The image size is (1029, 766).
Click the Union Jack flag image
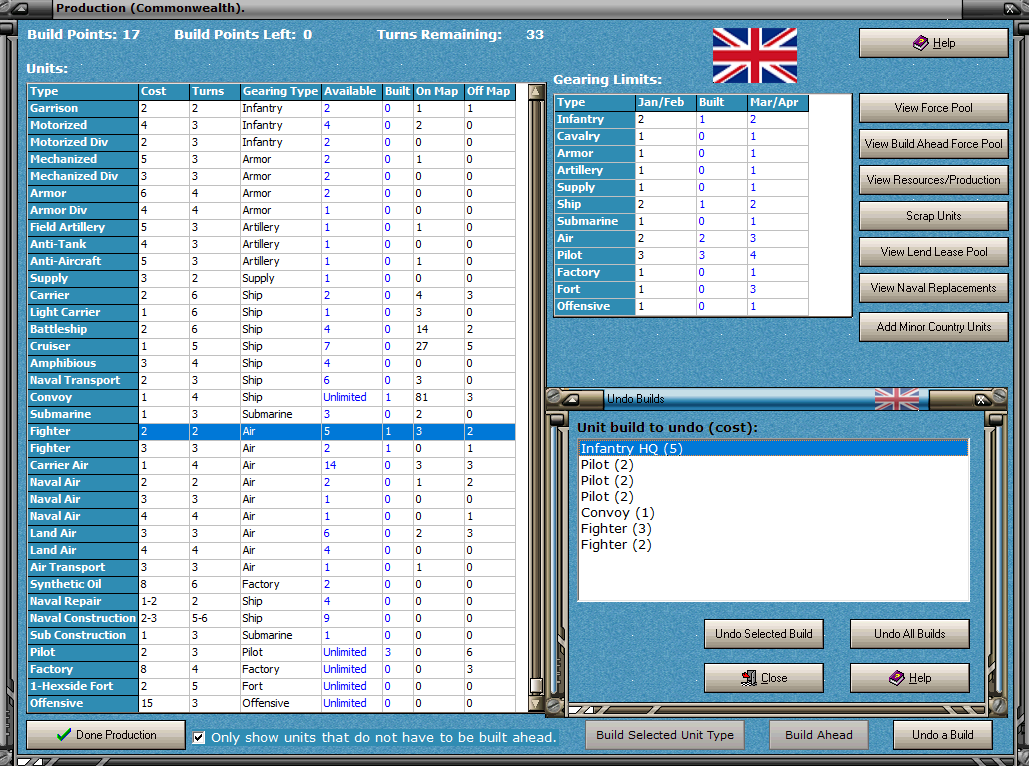point(755,55)
